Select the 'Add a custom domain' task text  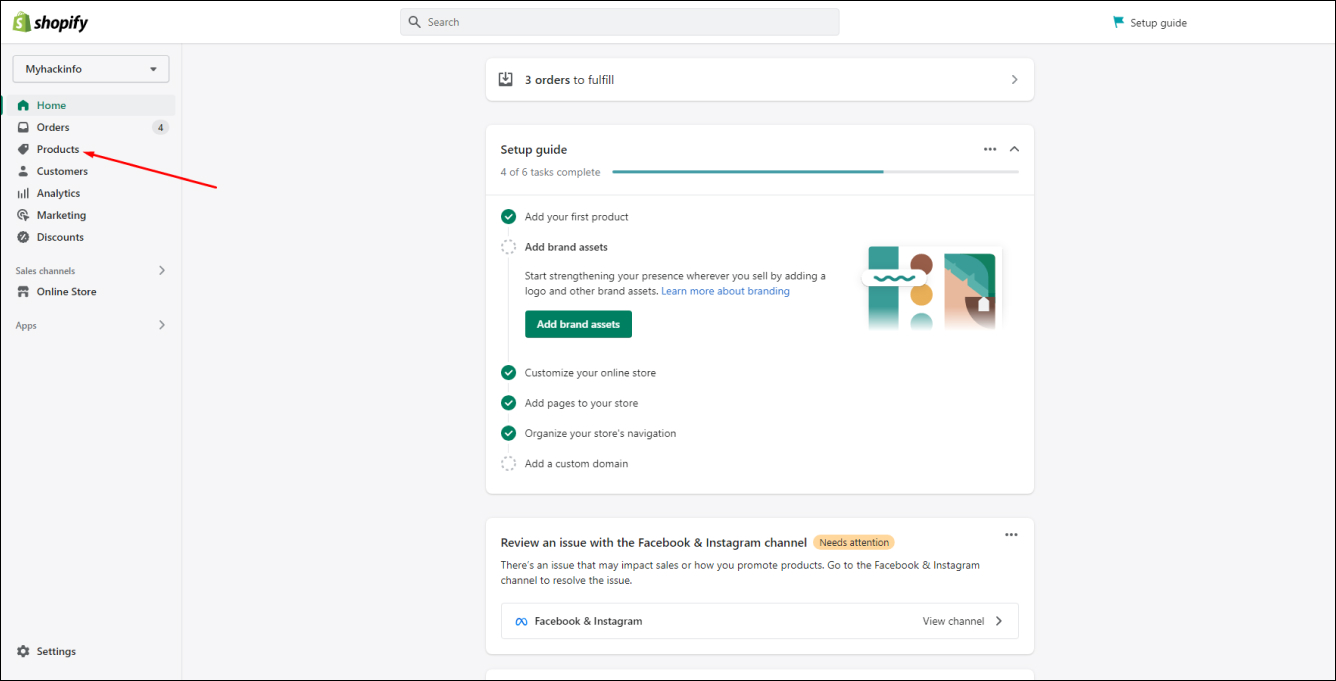(576, 464)
